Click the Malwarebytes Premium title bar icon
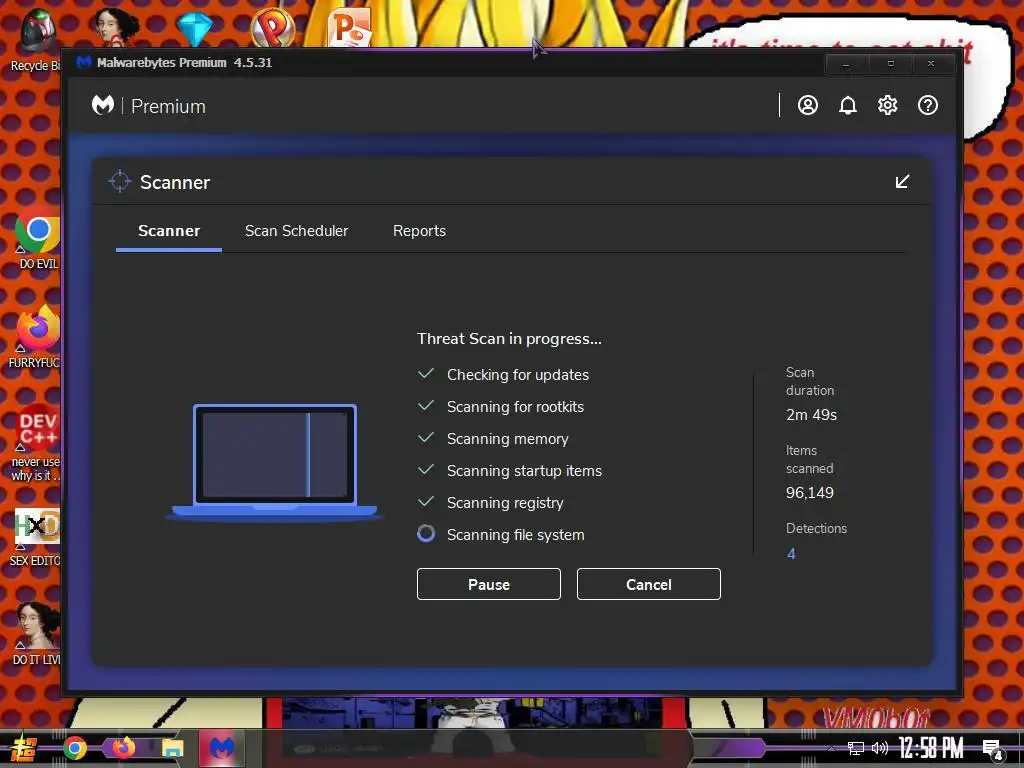The image size is (1024, 768). coord(84,63)
